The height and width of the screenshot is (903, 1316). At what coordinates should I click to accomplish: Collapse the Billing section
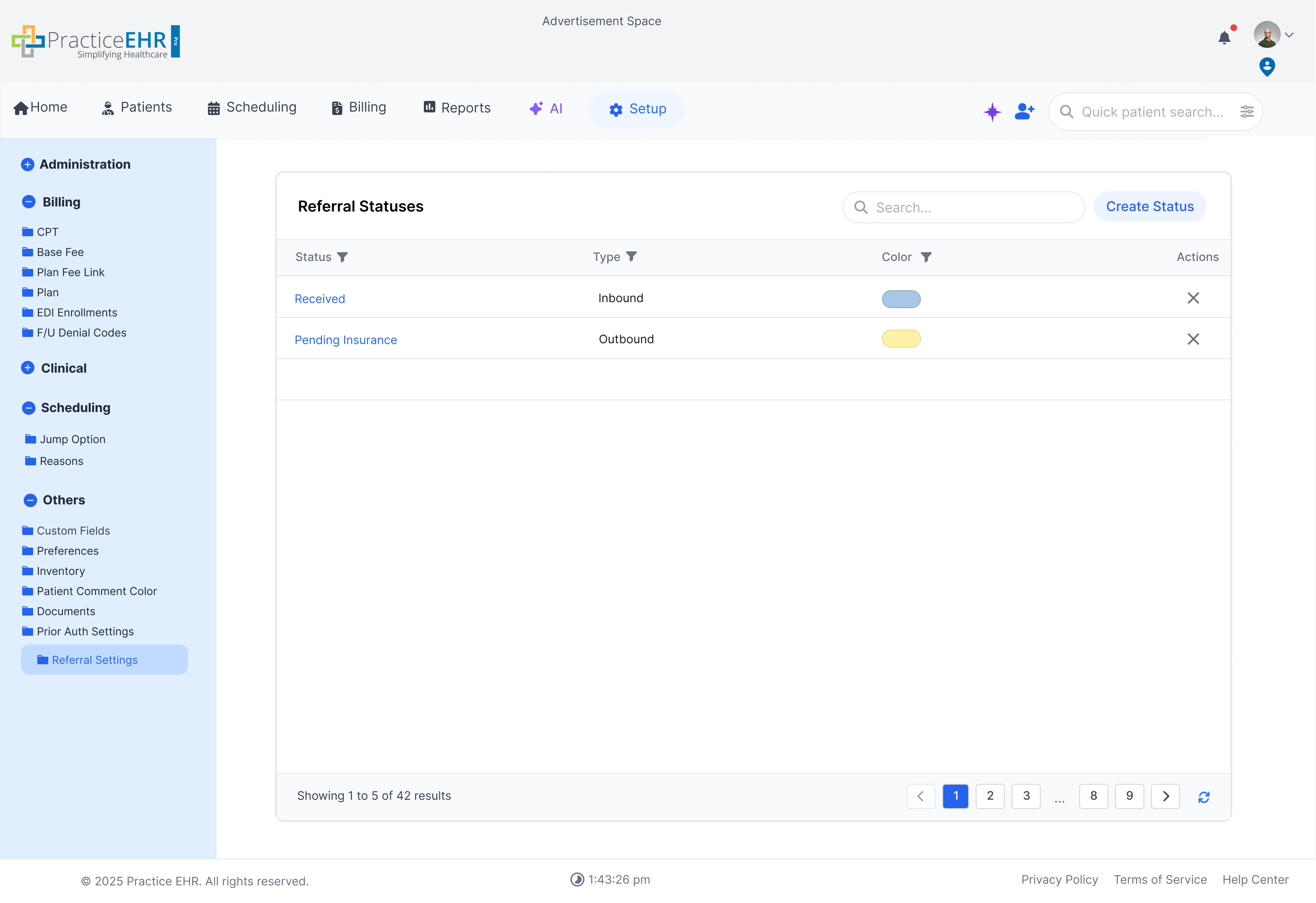pyautogui.click(x=29, y=201)
